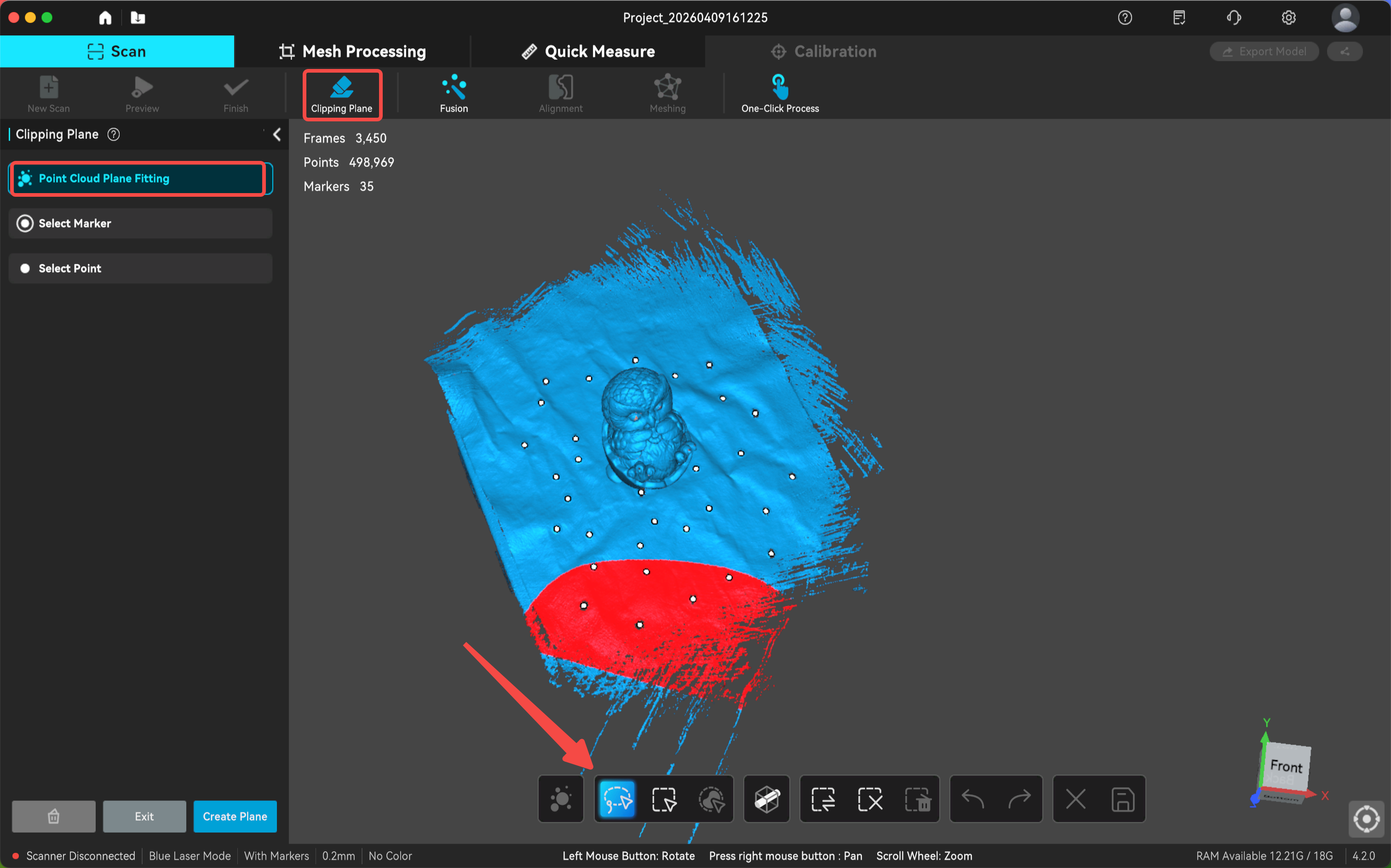1391x868 pixels.
Task: Click the invert selection icon
Action: 823,799
